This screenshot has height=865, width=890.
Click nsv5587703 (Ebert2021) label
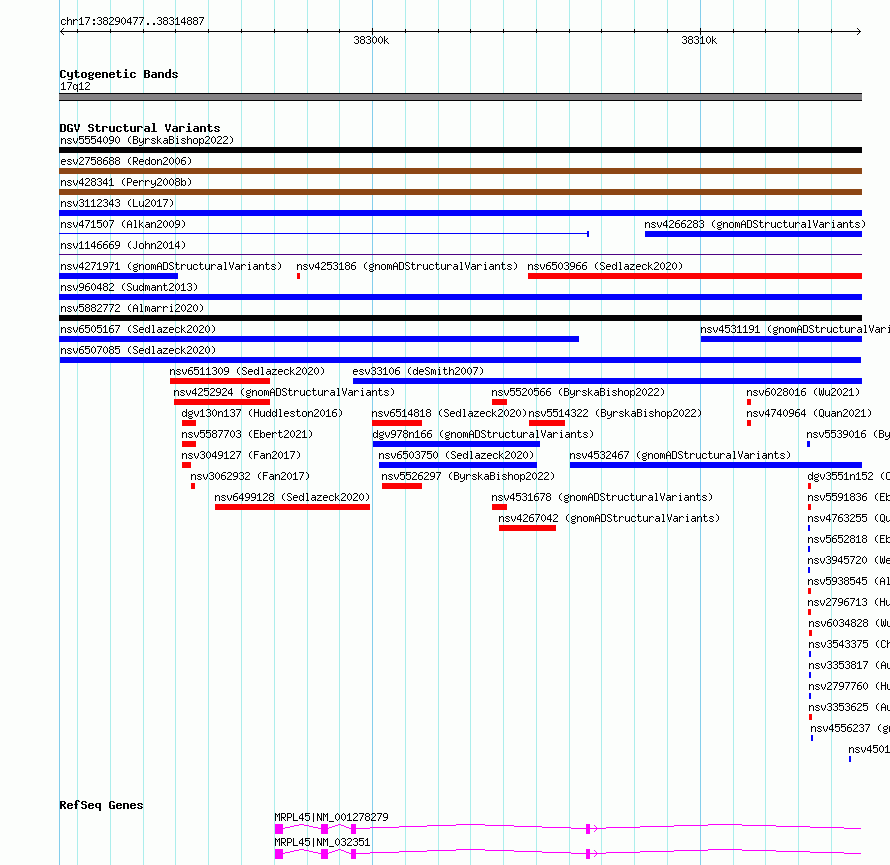click(247, 434)
